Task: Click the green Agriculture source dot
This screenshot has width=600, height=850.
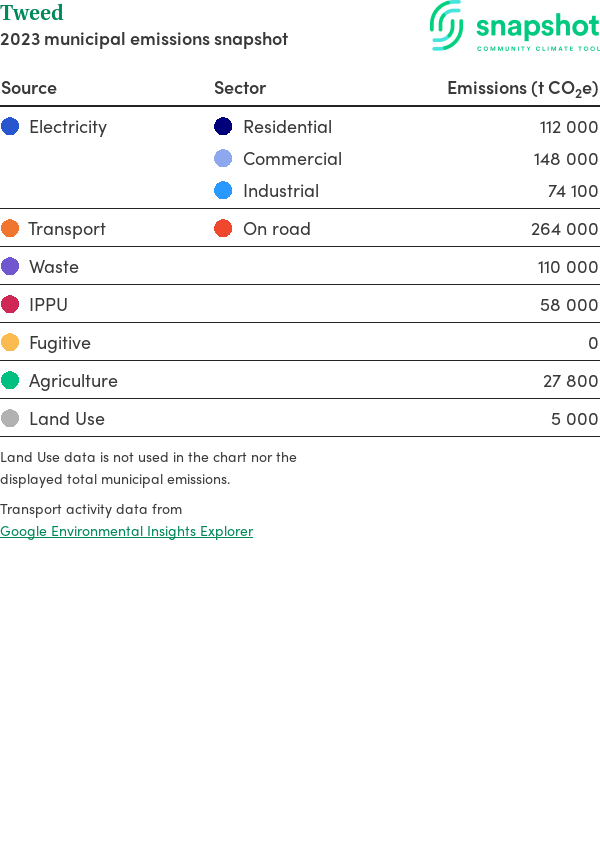Action: coord(10,381)
